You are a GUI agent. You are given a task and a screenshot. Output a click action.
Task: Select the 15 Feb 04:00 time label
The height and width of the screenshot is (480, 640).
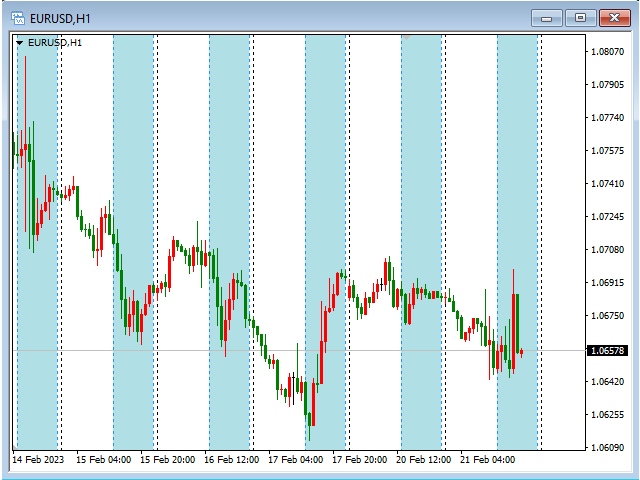(102, 460)
